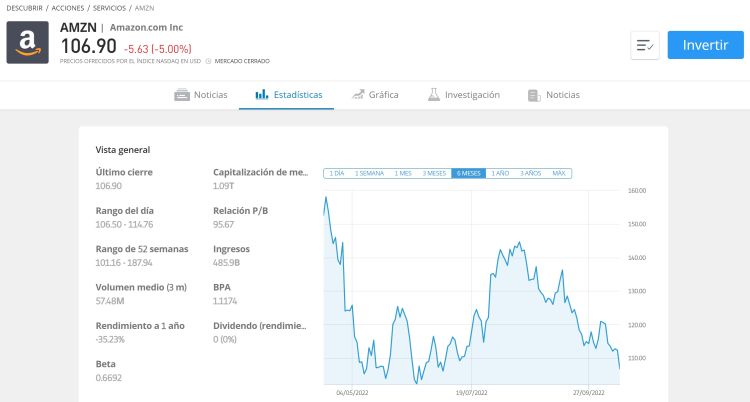The height and width of the screenshot is (402, 750).
Task: Click the Dividendo value 0 (0%)
Action: pyautogui.click(x=225, y=339)
